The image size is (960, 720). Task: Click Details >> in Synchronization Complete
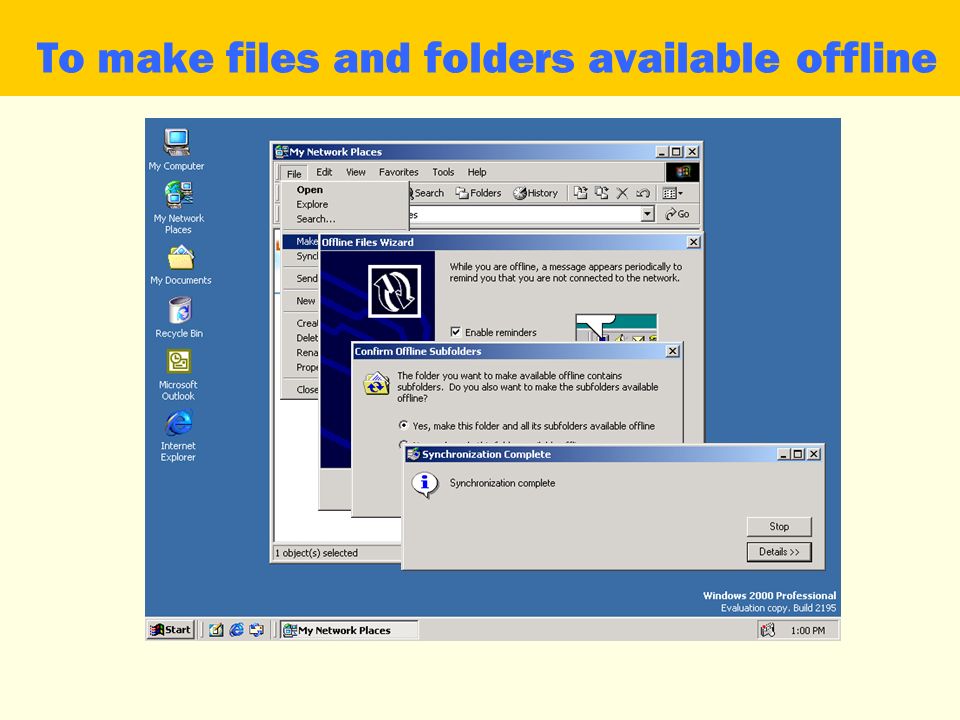click(779, 552)
